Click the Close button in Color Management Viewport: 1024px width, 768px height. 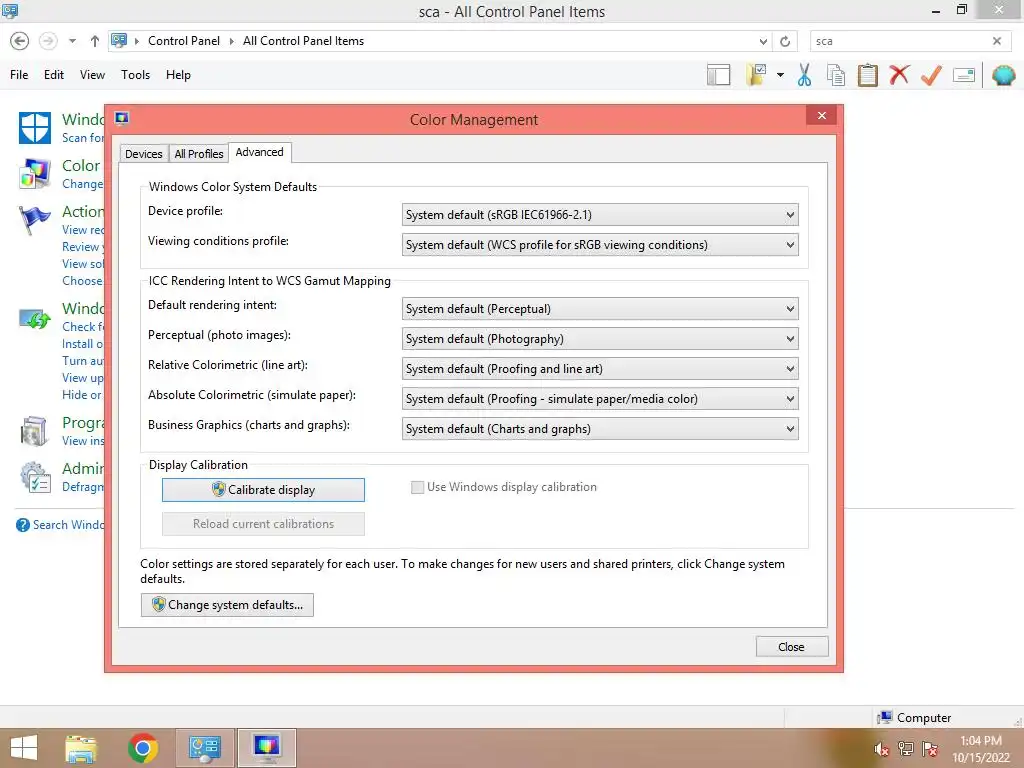(792, 647)
